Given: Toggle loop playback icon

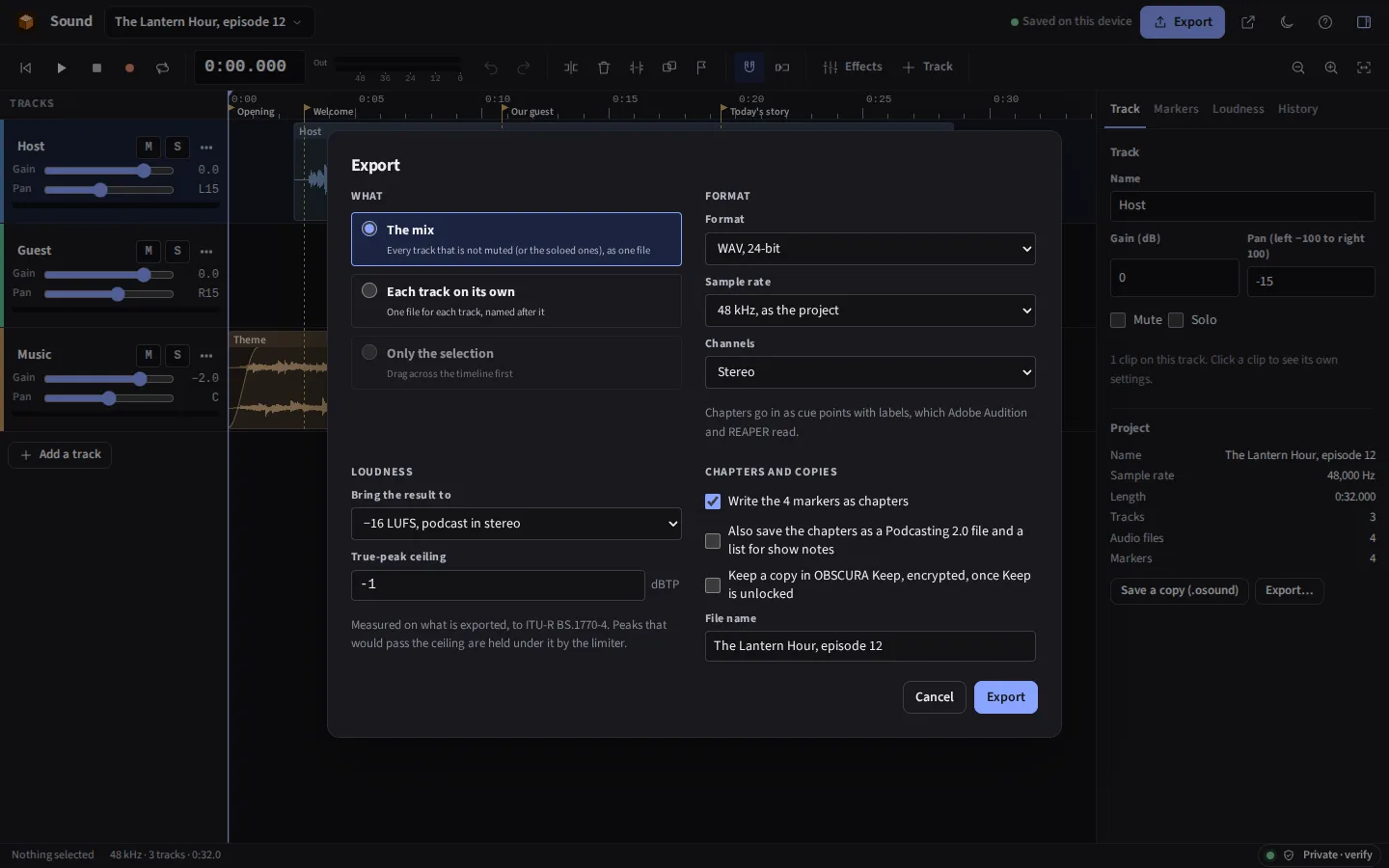Looking at the screenshot, I should (162, 68).
